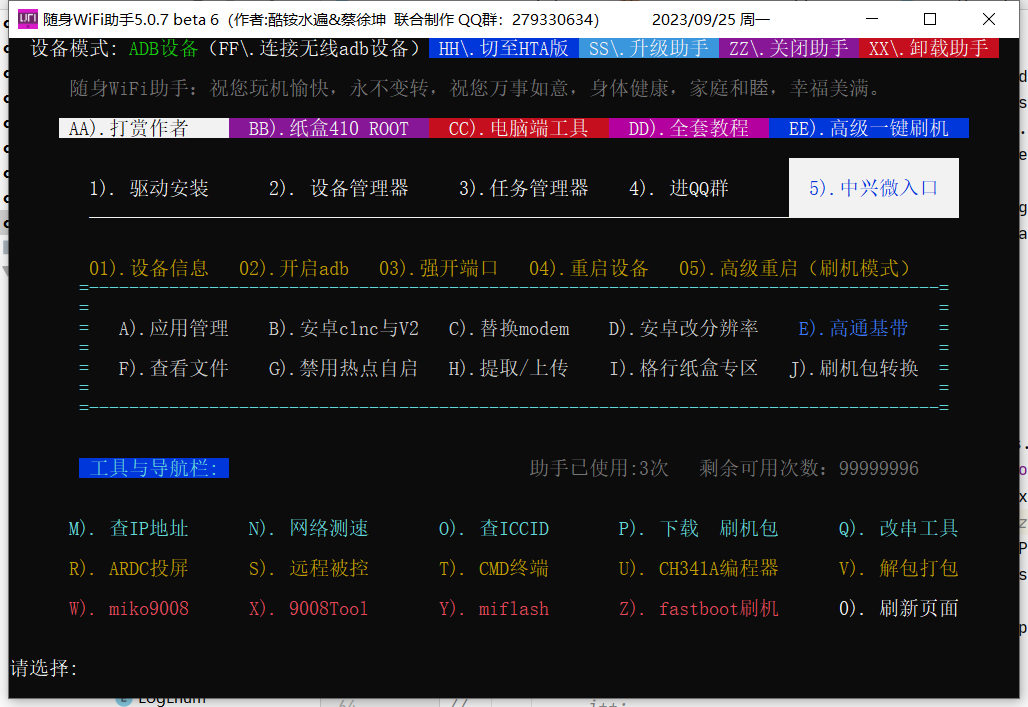Viewport: 1028px width, 707px height.
Task: Select 4). 进QQ群 option
Action: pos(679,189)
